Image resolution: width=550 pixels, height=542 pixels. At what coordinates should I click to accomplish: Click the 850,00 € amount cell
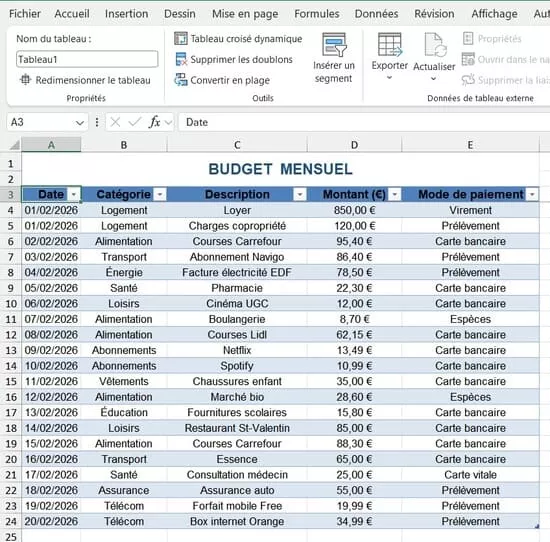[354, 210]
